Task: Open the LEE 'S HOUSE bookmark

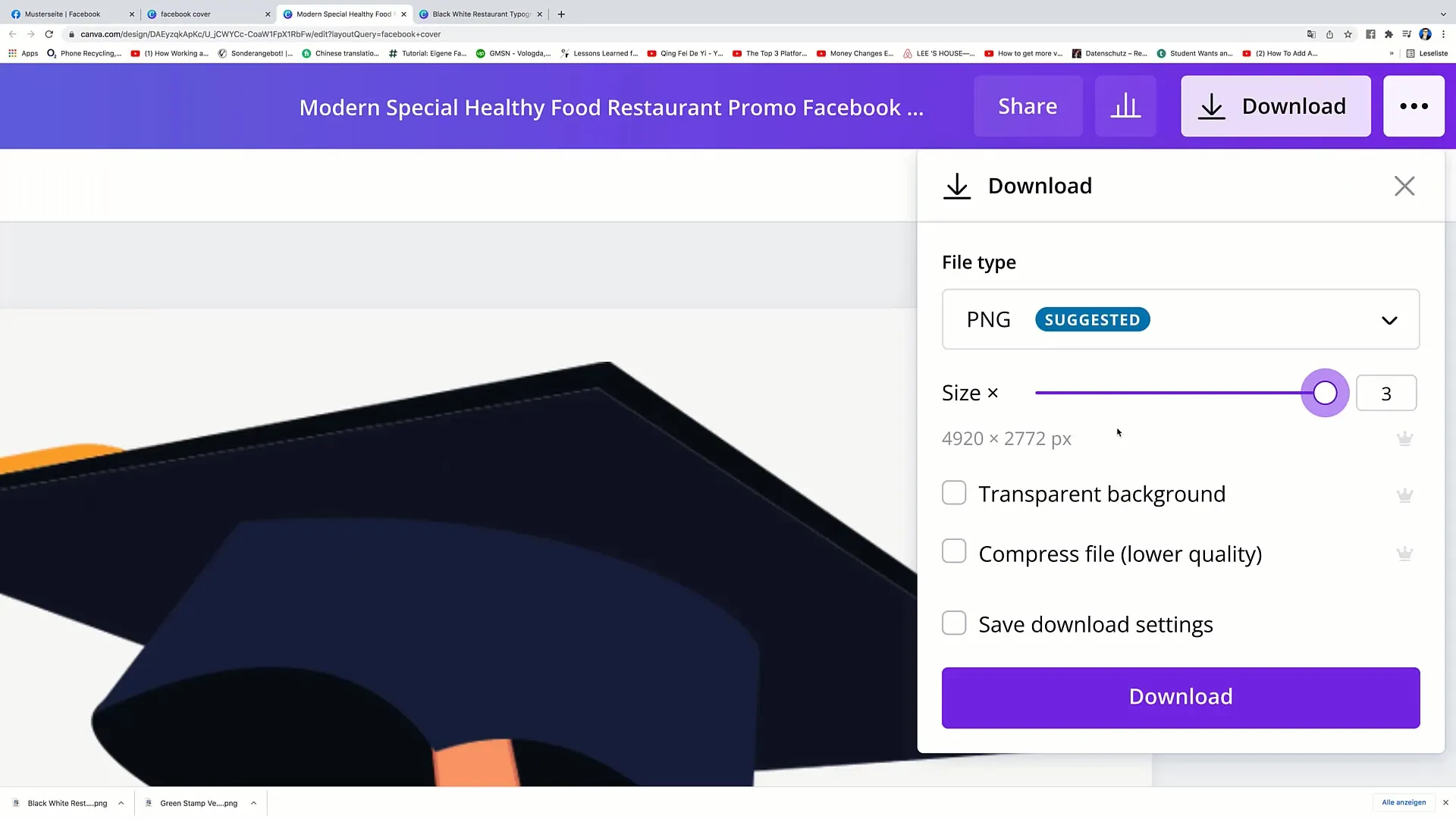Action: [x=939, y=53]
